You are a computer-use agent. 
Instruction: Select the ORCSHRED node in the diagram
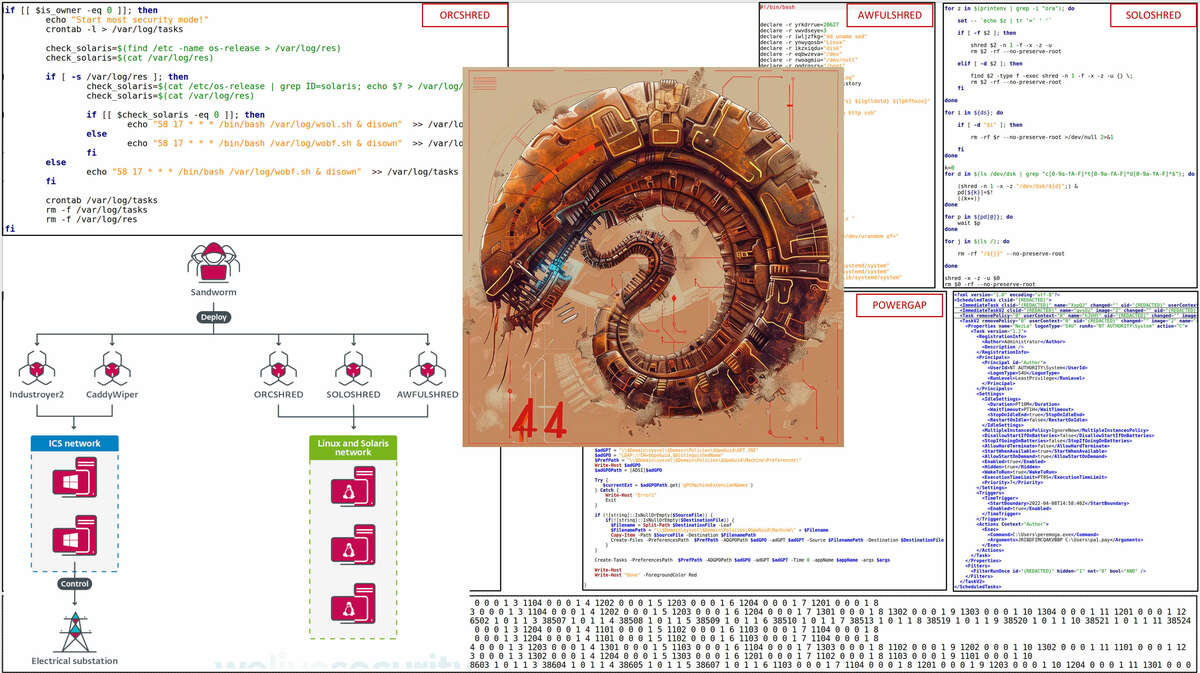point(279,370)
